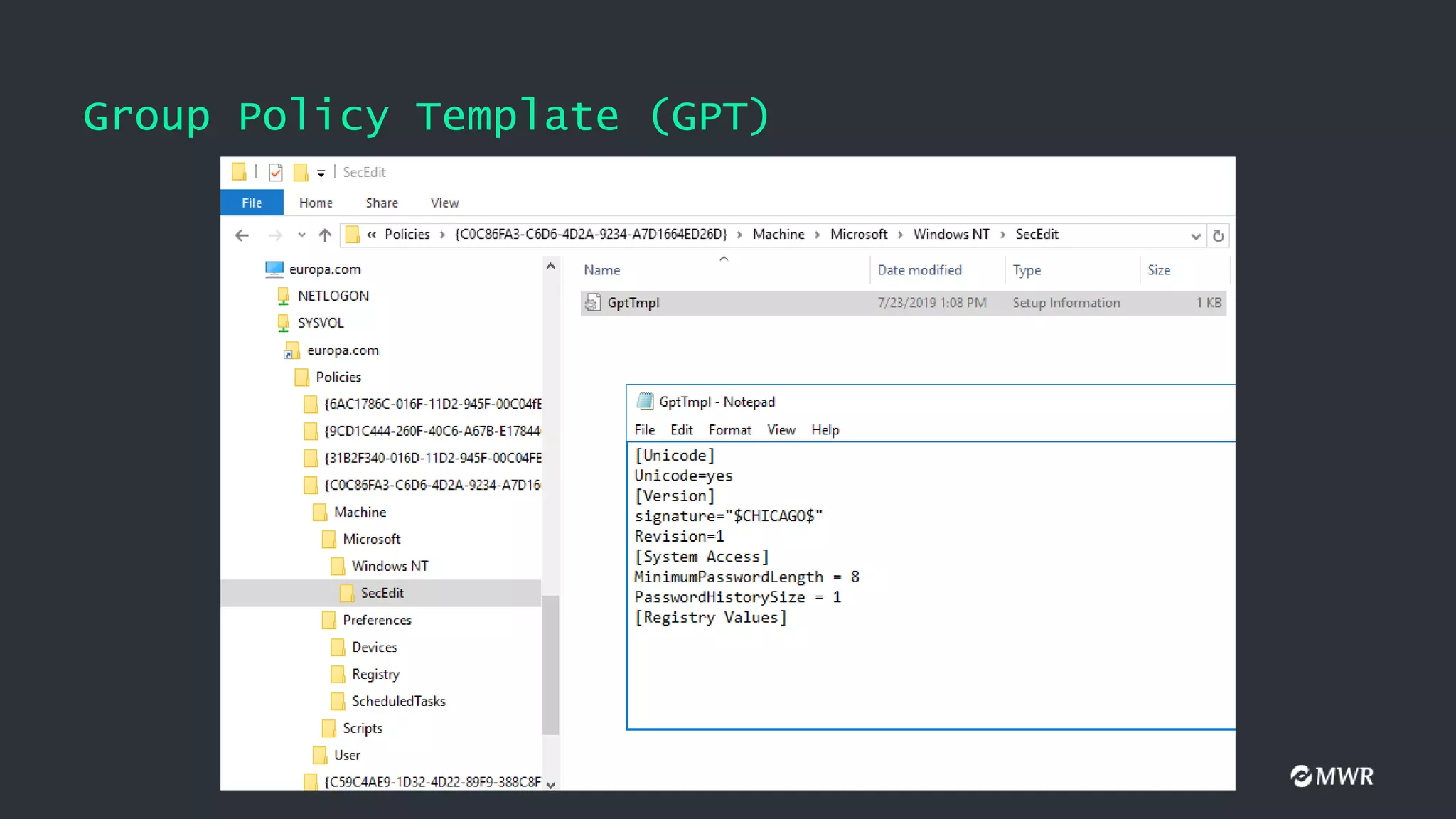Open the chevron after Windows NT in breadcrumb
The image size is (1456, 819).
(x=1002, y=235)
